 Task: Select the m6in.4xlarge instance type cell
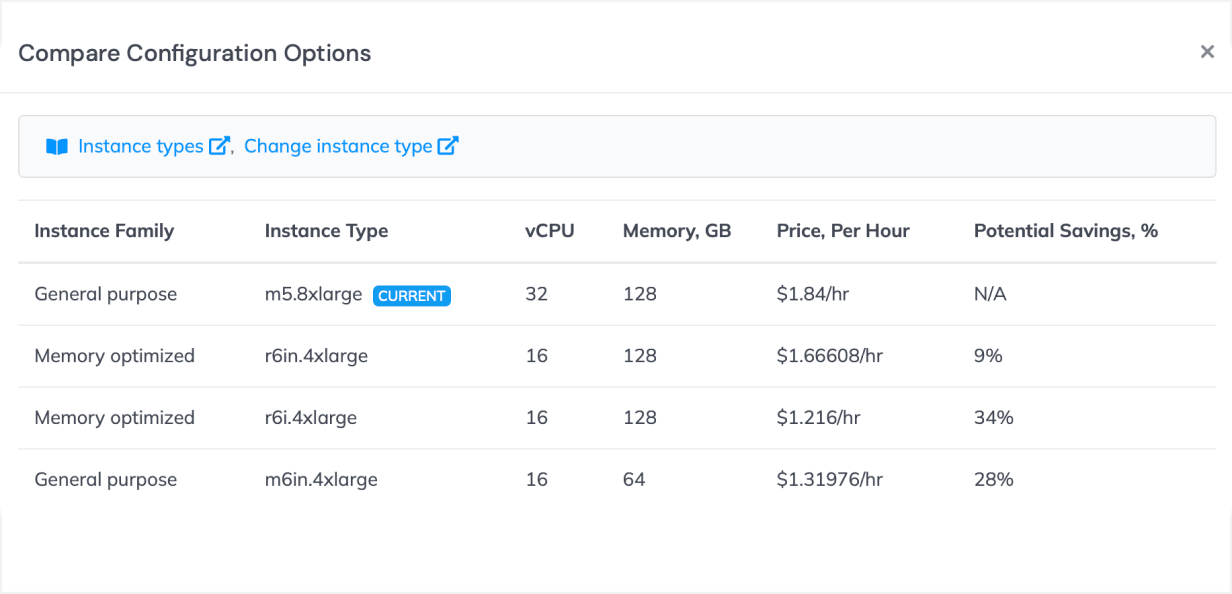(x=321, y=480)
